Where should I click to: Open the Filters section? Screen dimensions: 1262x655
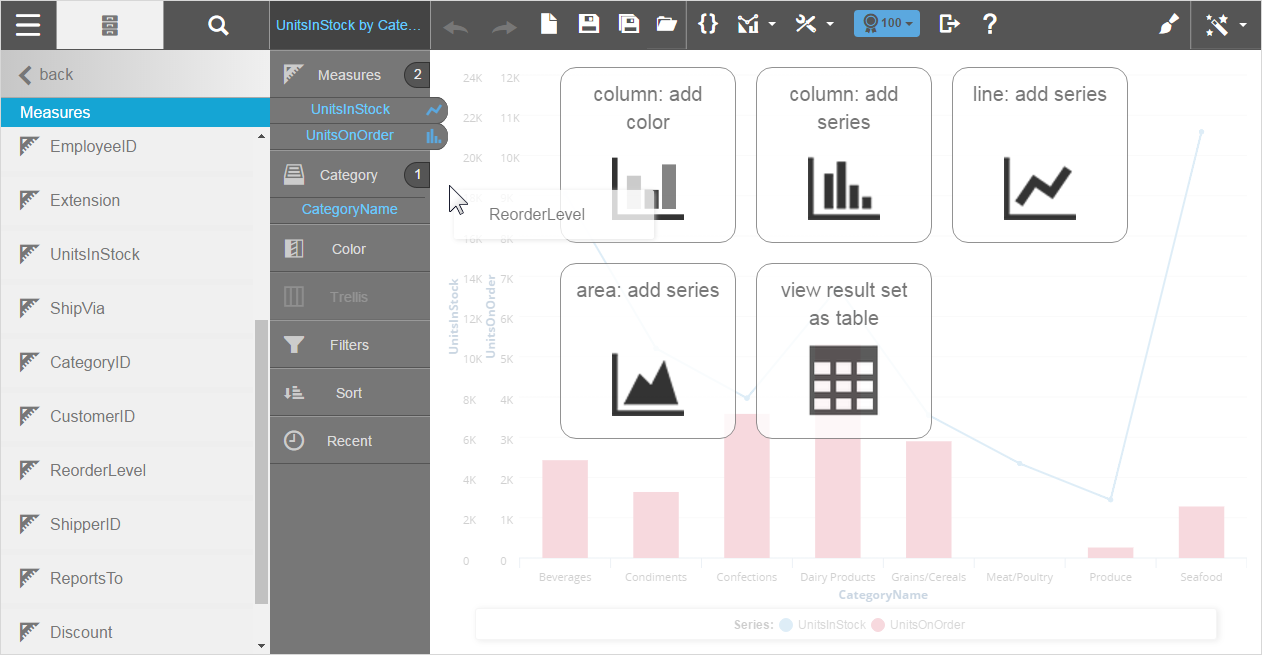[349, 345]
